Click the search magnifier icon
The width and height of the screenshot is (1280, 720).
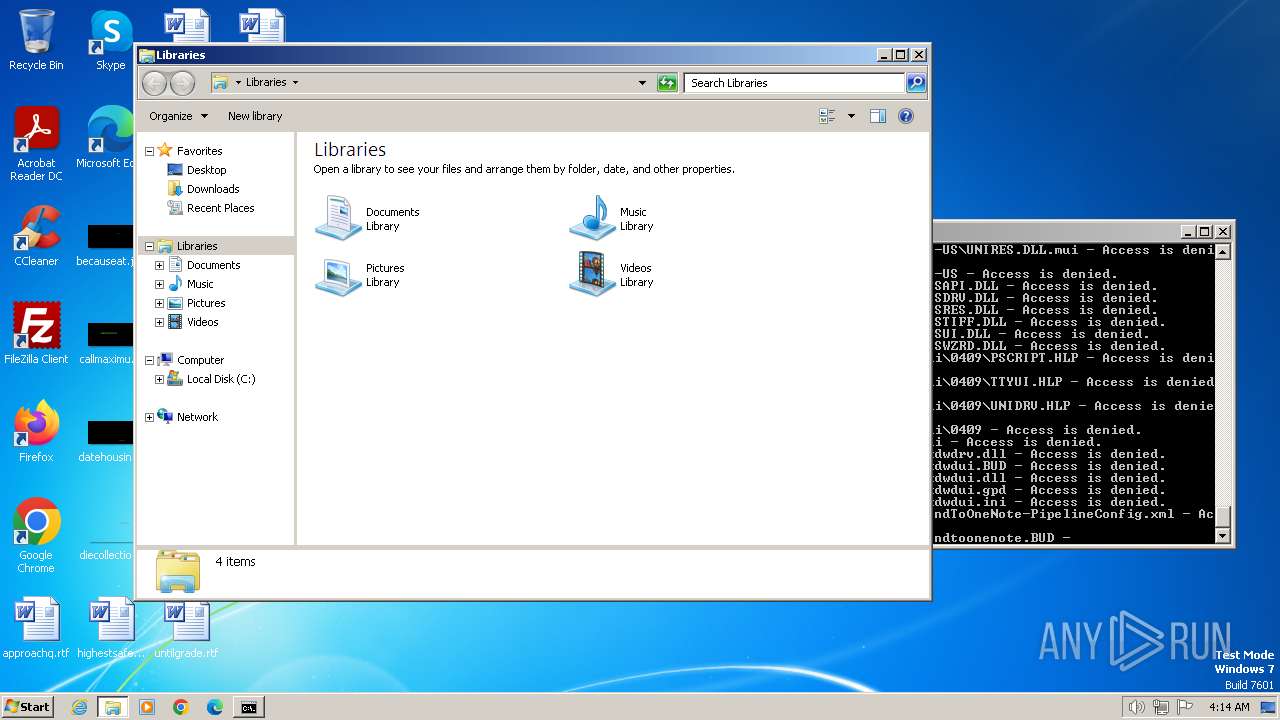[x=915, y=83]
